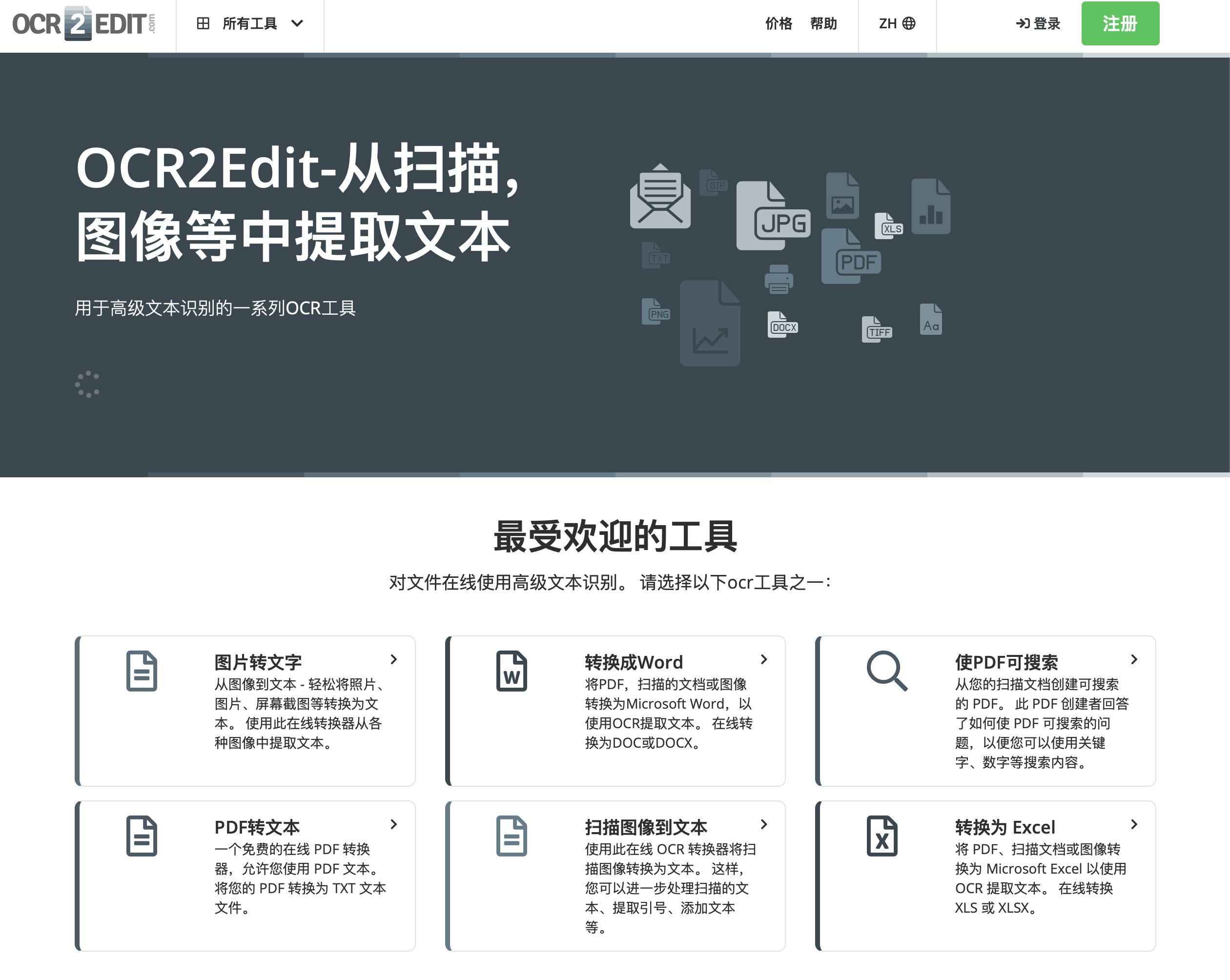Screen dimensions: 1230x980
Task: Click the globe icon next to ZH
Action: (909, 23)
